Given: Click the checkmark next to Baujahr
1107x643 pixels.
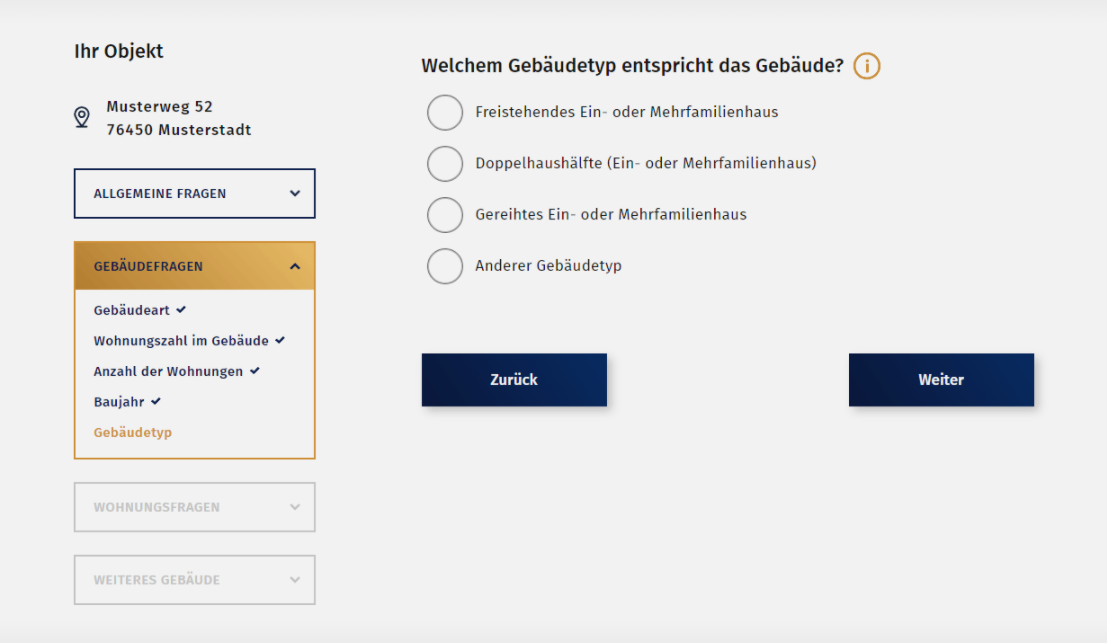Looking at the screenshot, I should coord(156,402).
